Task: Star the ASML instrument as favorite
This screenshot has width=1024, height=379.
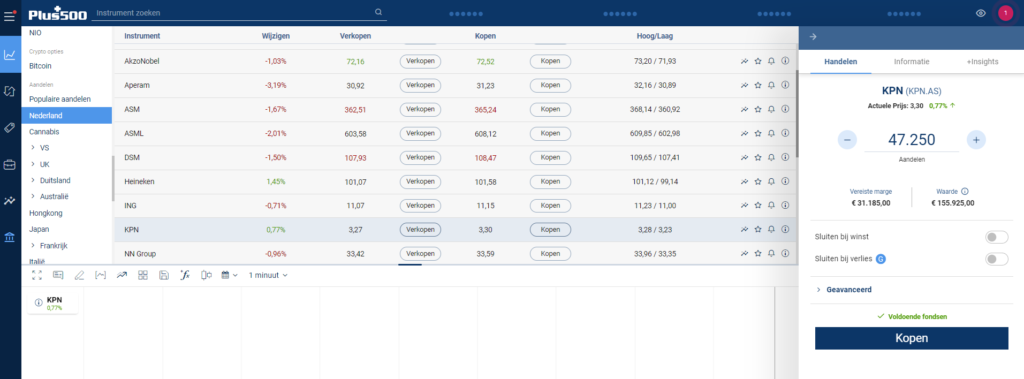Action: coord(758,133)
